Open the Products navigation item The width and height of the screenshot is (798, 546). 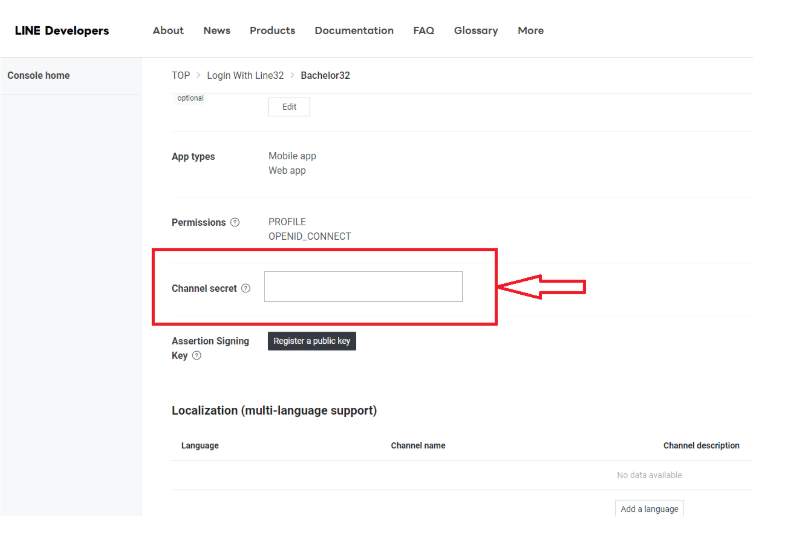(272, 31)
